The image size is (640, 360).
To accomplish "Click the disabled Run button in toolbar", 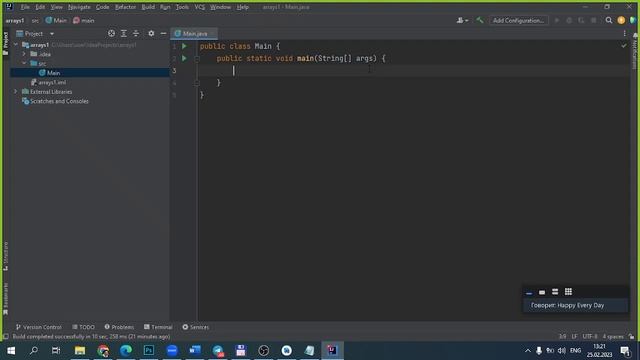I will tap(556, 20).
